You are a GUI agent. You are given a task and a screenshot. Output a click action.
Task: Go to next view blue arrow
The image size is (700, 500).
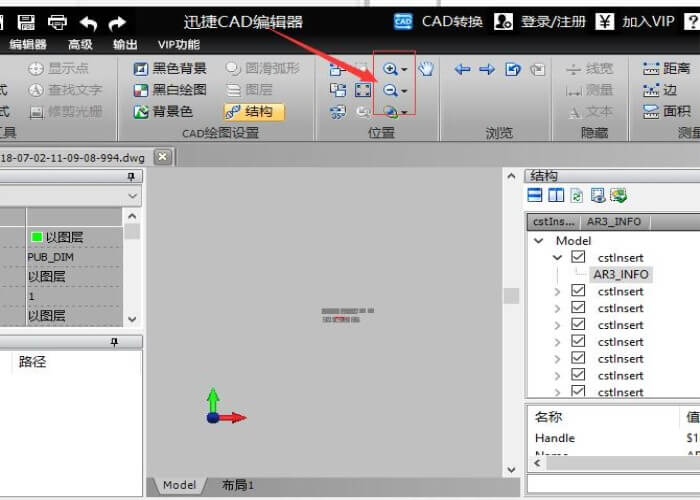pyautogui.click(x=487, y=69)
